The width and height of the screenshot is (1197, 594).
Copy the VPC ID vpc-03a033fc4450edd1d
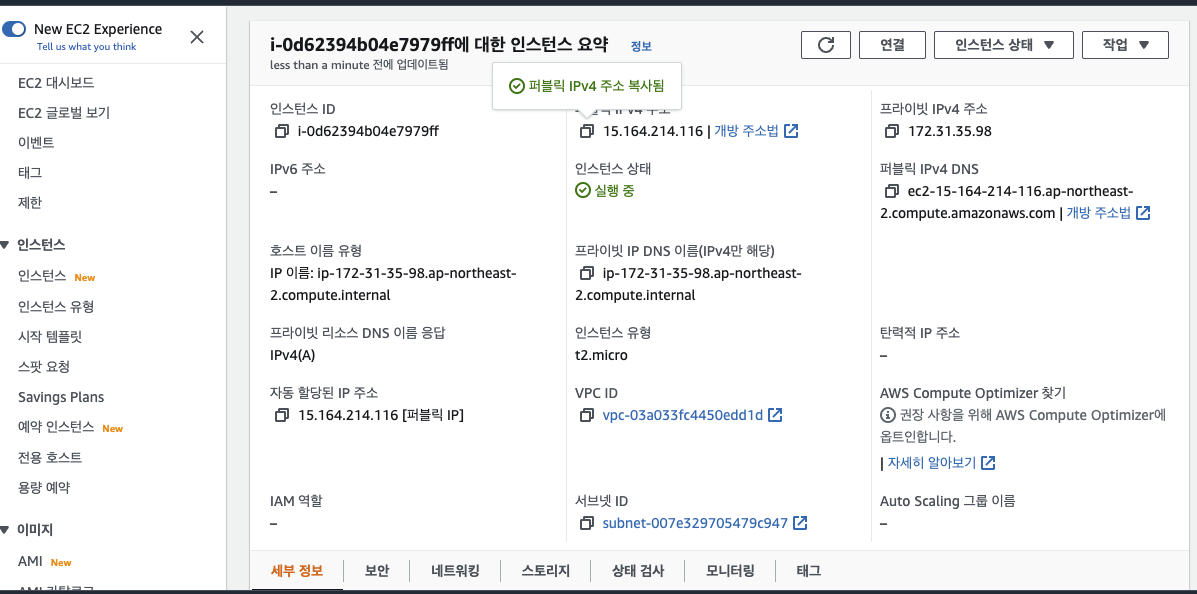[x=586, y=416]
